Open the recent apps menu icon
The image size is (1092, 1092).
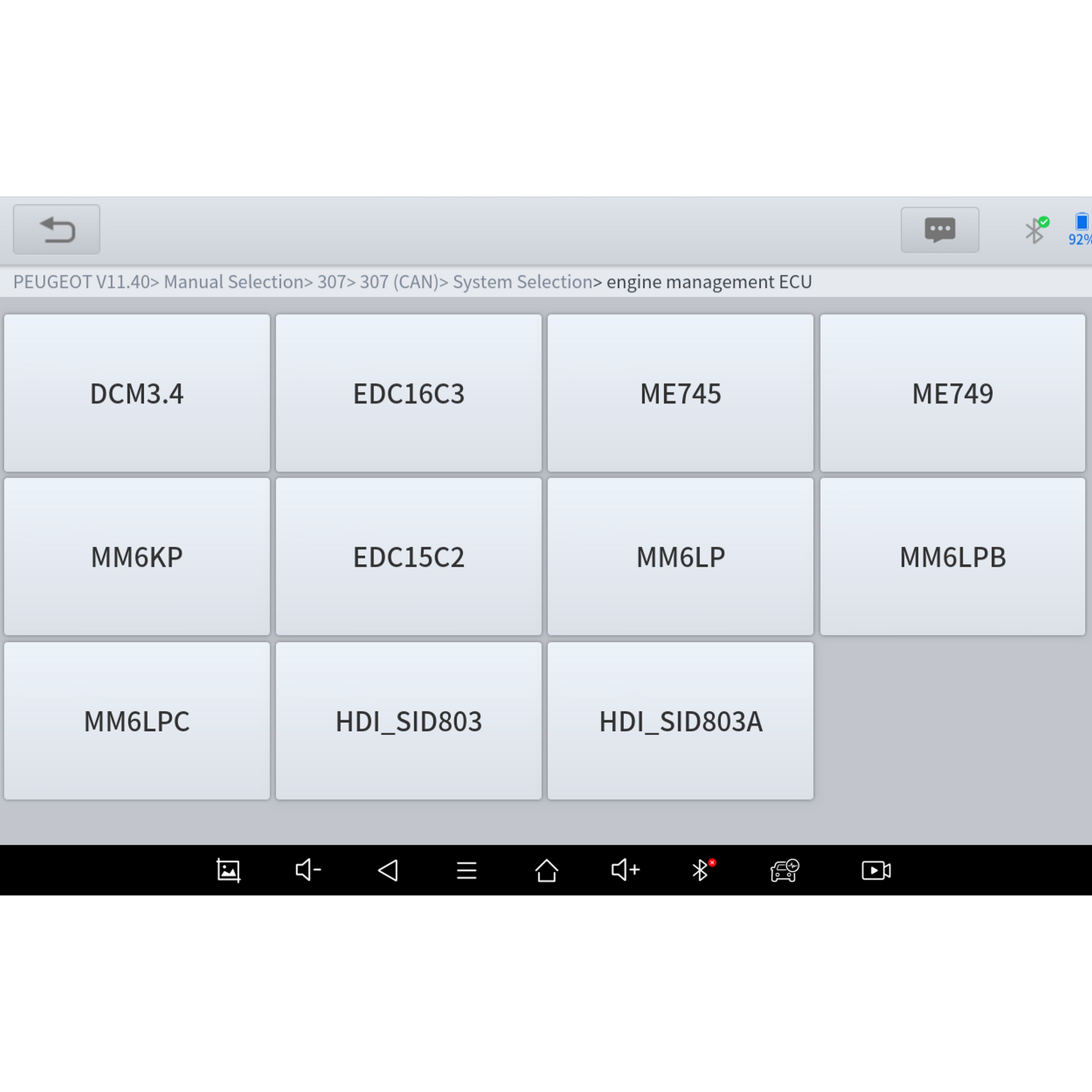467,871
